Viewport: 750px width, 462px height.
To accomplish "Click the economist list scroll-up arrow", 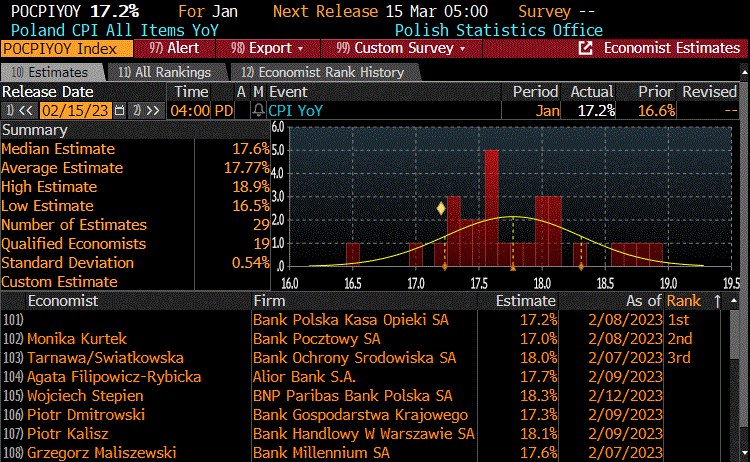I will (734, 301).
